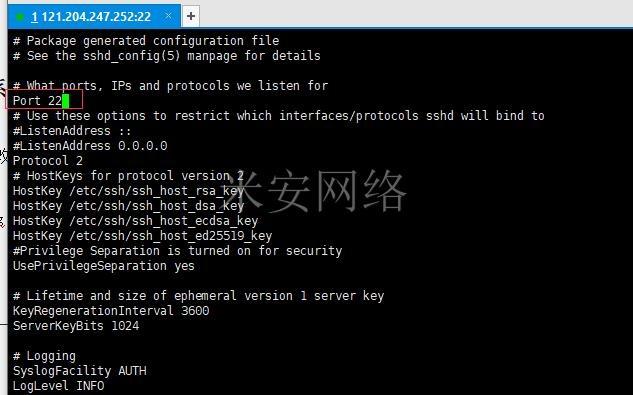
Task: Click the ServerKeyBits 1024 line
Action: click(76, 326)
